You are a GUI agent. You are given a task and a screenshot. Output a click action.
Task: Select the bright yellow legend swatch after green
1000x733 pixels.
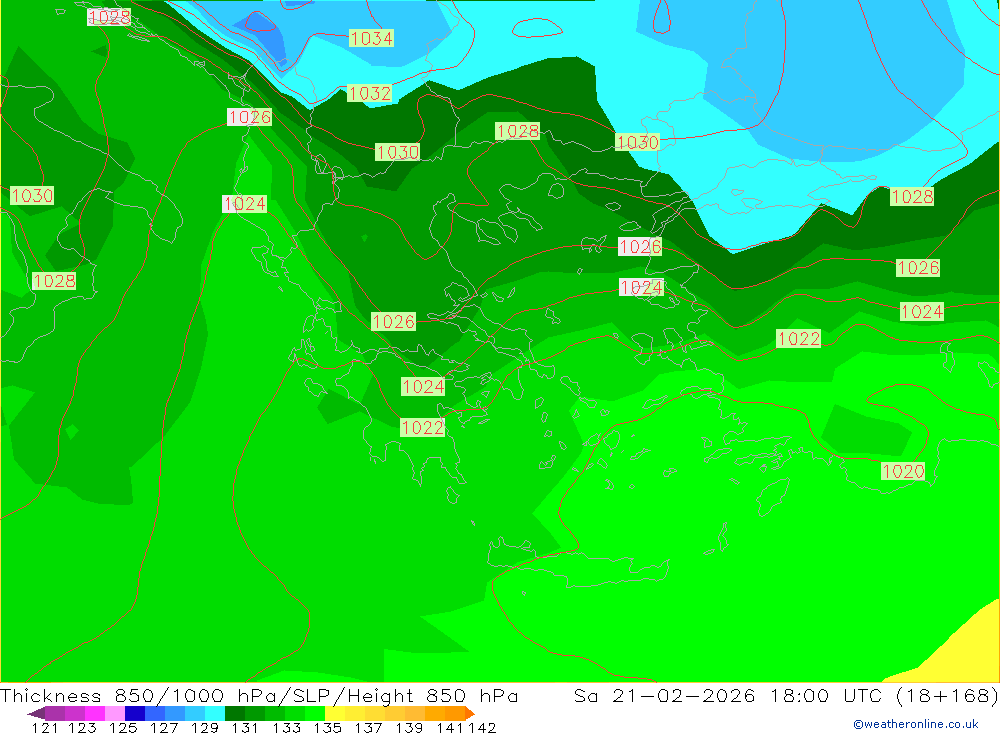click(335, 713)
